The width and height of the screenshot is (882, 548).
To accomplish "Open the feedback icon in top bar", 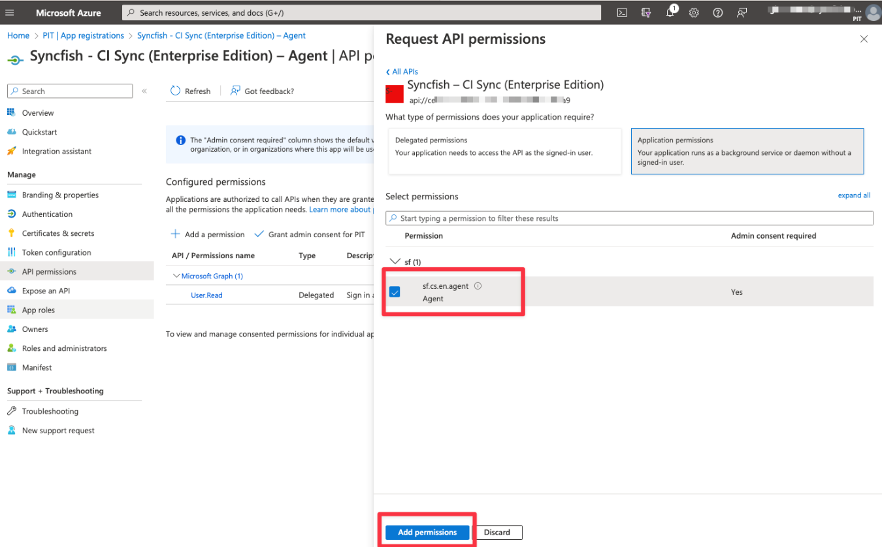I will pos(742,12).
